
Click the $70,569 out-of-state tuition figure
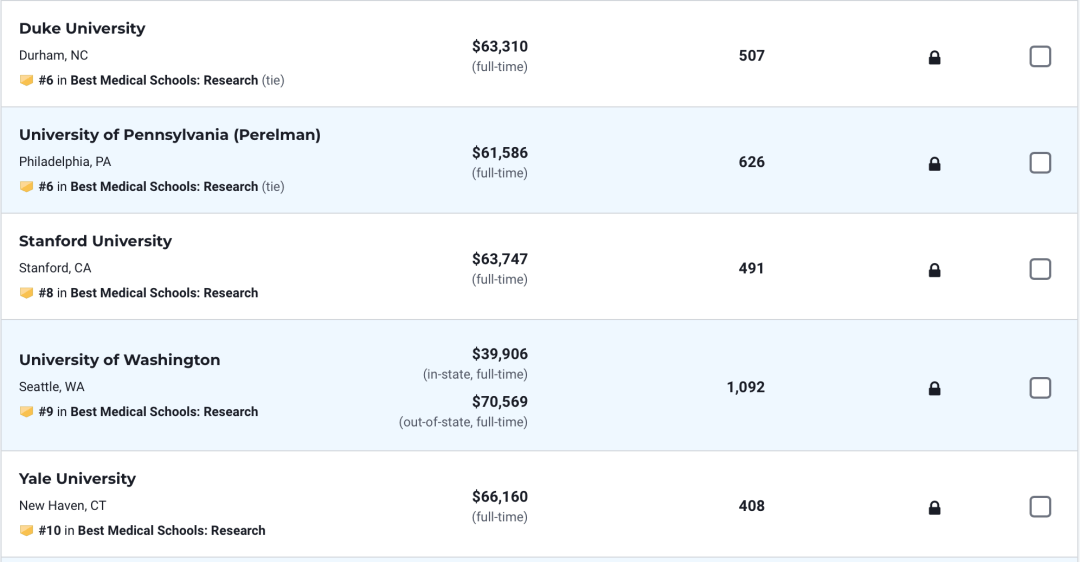coord(499,402)
